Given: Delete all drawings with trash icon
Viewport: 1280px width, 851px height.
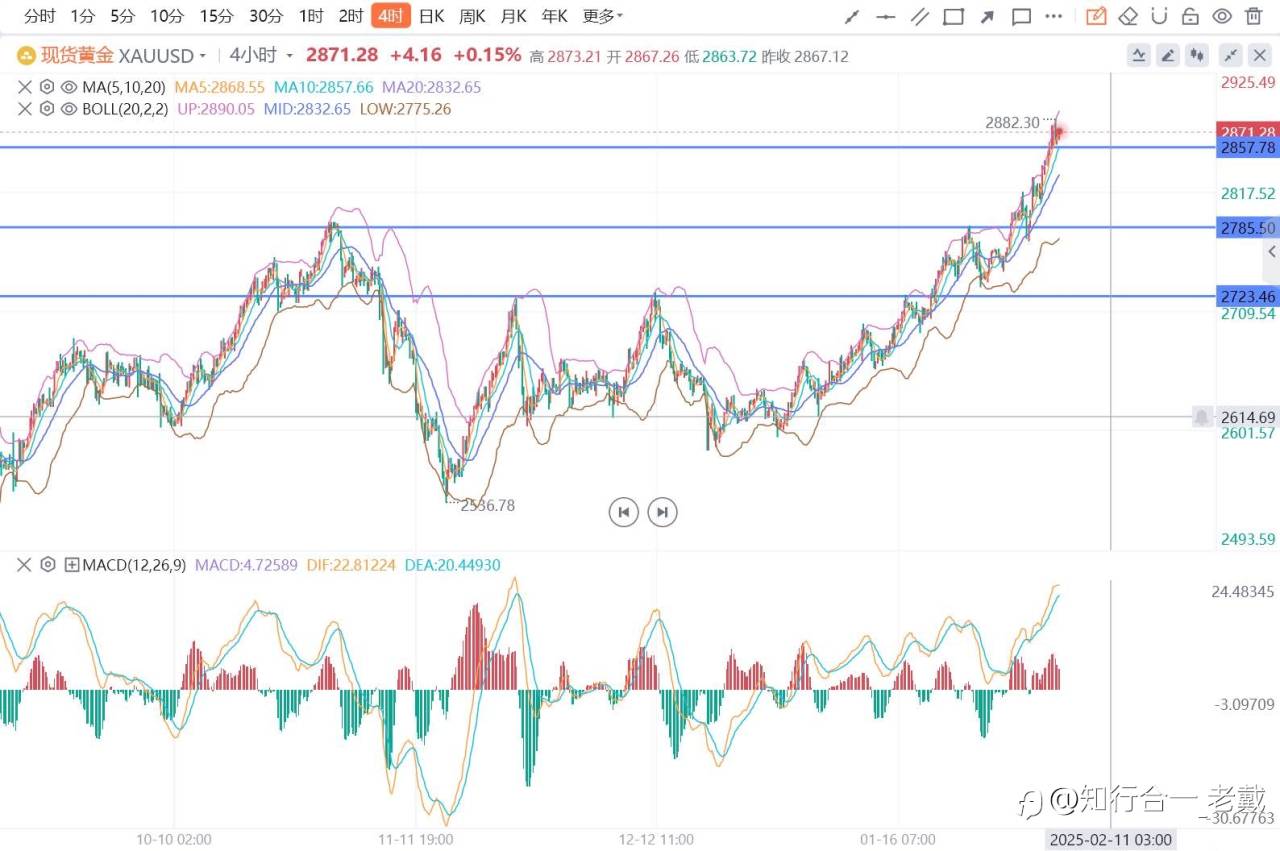Looking at the screenshot, I should coord(1253,16).
